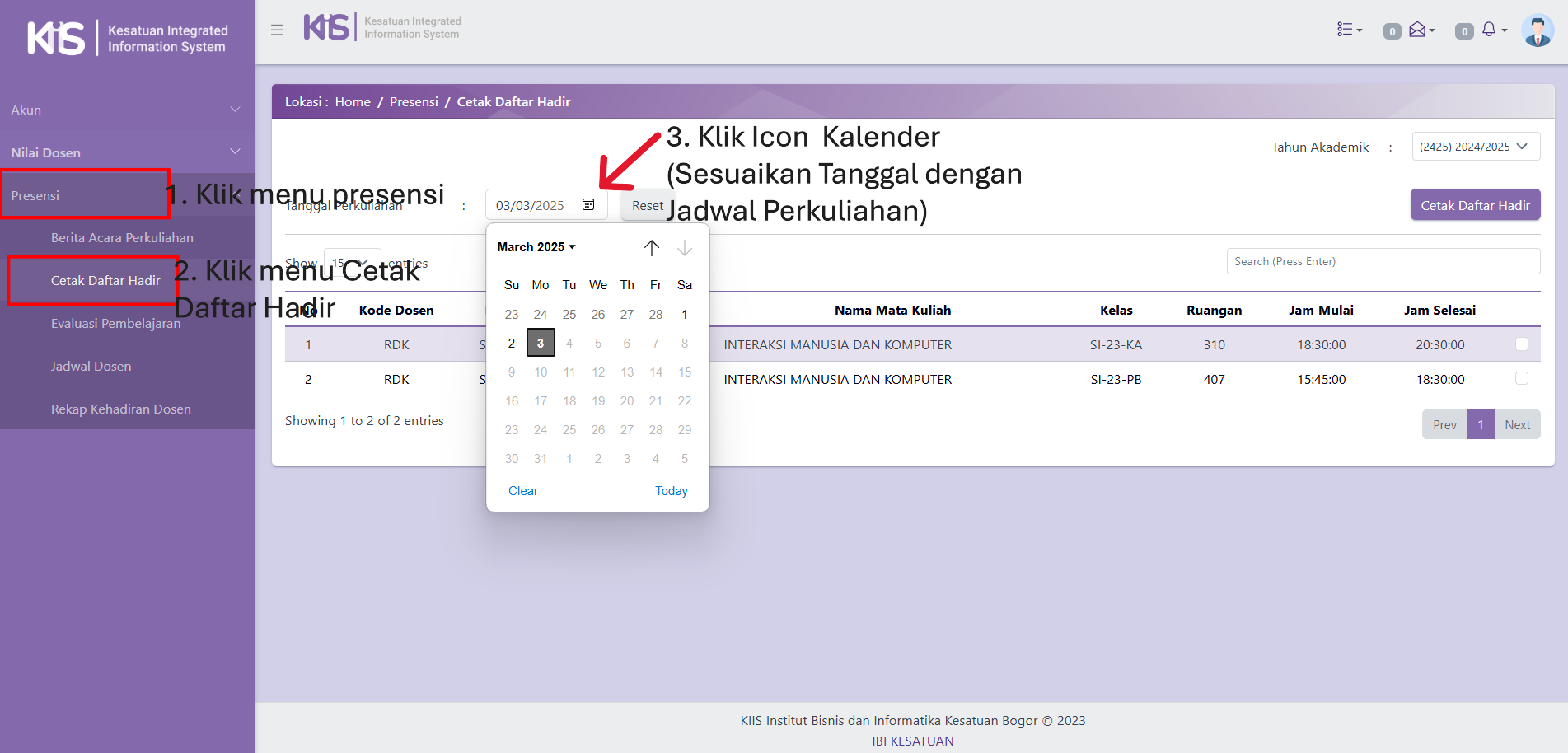Open the Tahun Akademik dropdown
This screenshot has width=1568, height=753.
click(1475, 147)
